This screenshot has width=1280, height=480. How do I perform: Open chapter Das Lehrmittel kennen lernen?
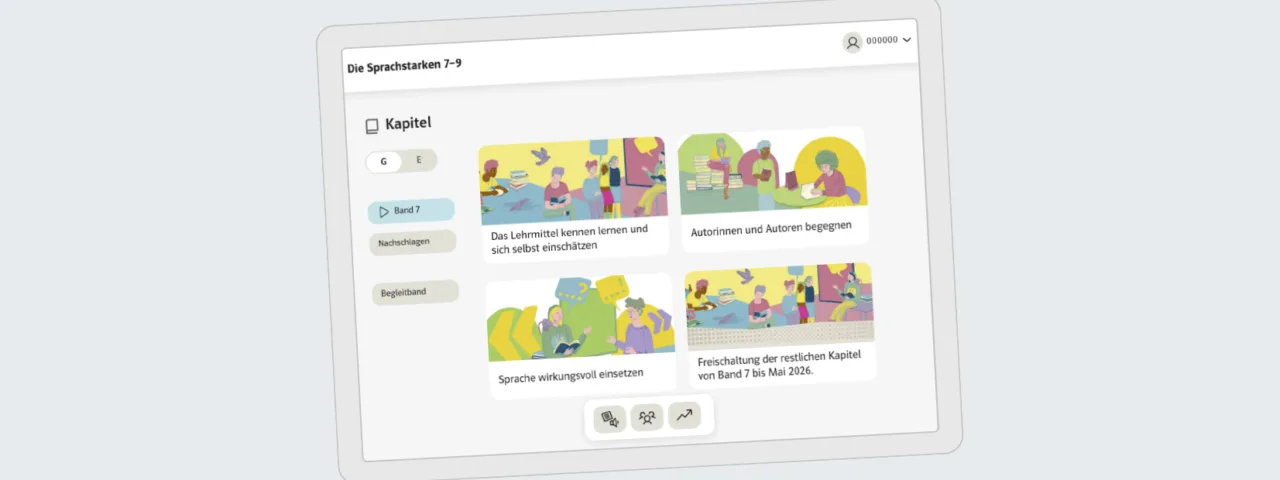coord(575,200)
